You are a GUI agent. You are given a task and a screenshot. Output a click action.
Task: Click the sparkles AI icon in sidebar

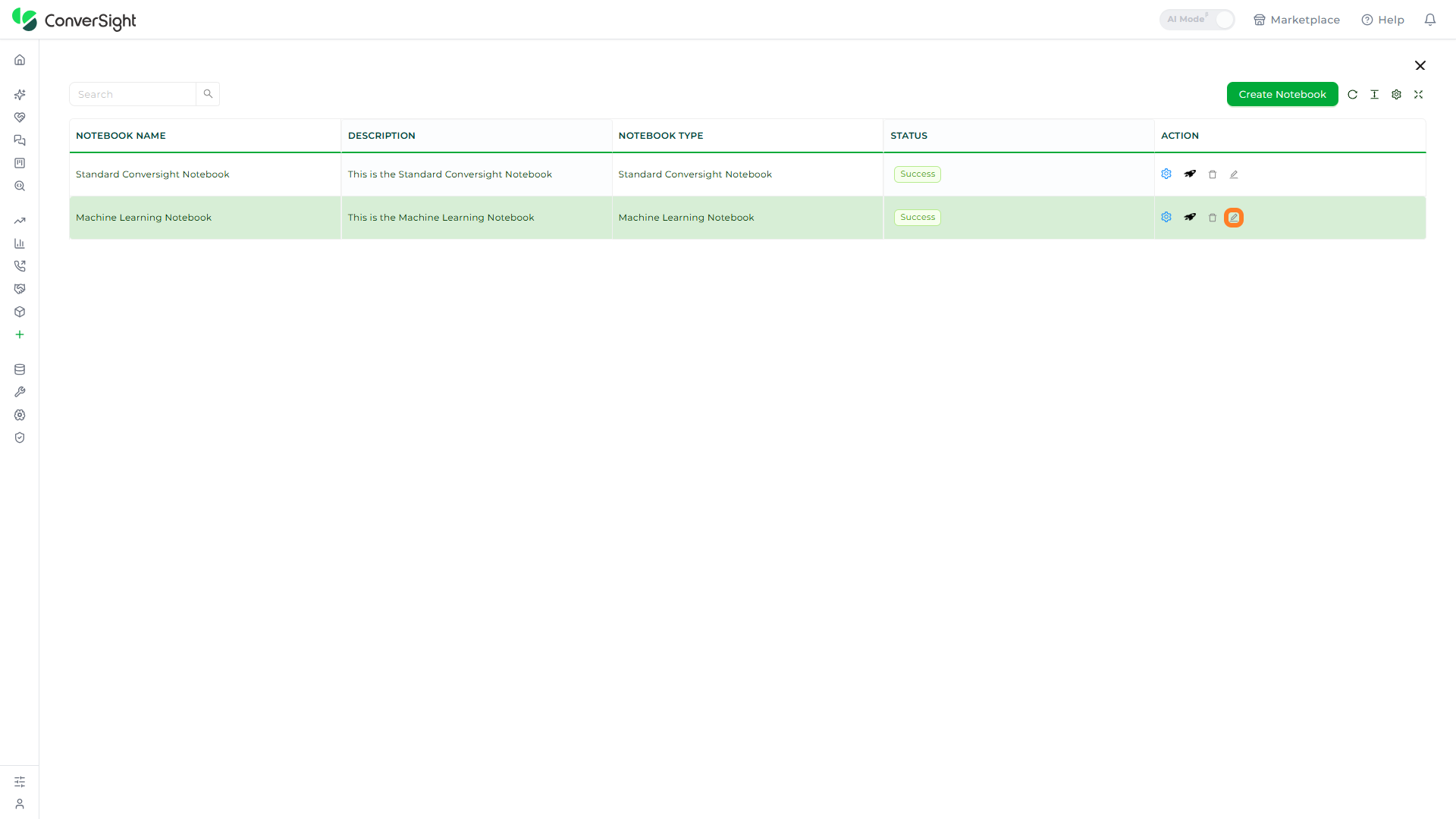pyautogui.click(x=20, y=95)
